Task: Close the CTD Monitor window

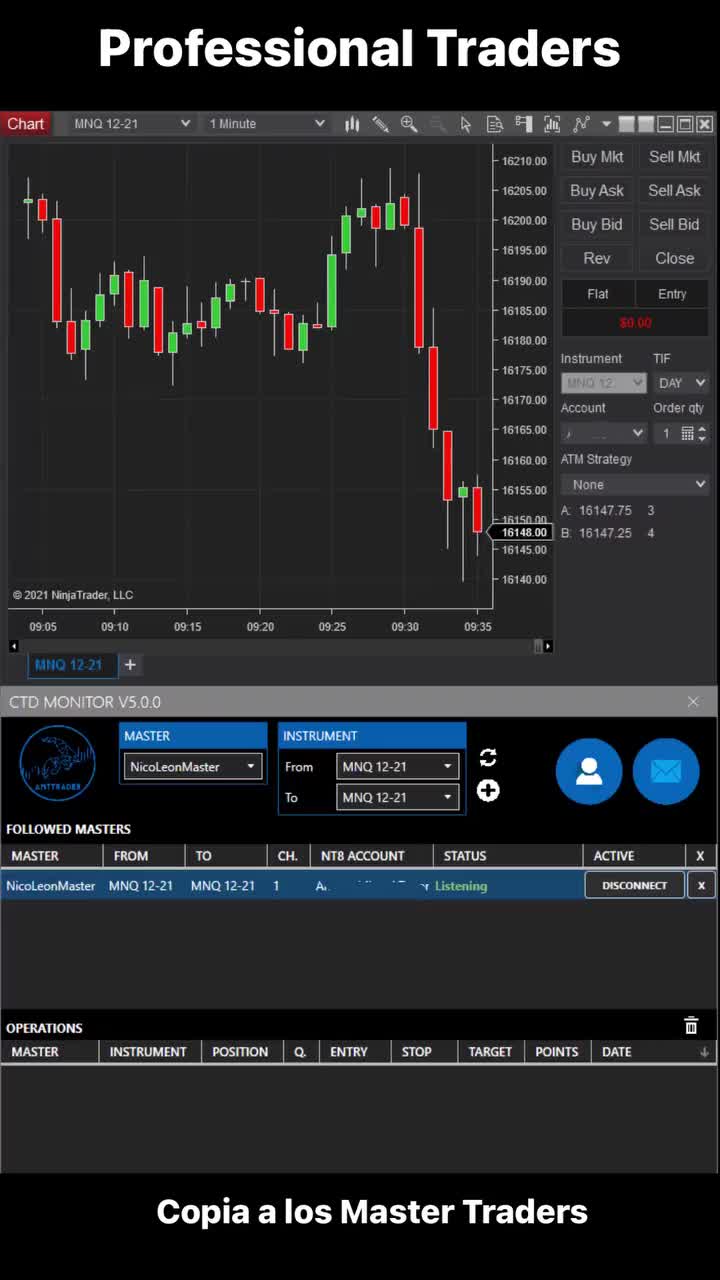Action: (693, 702)
